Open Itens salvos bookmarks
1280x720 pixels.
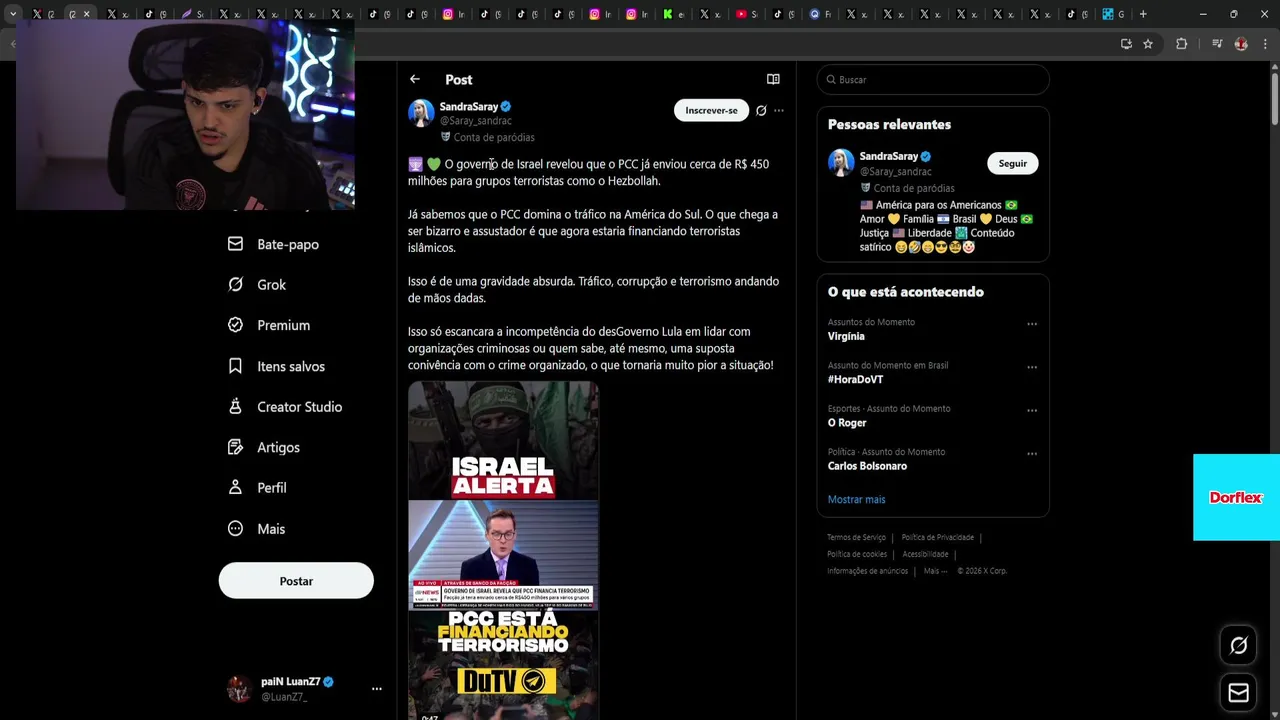(x=276, y=366)
